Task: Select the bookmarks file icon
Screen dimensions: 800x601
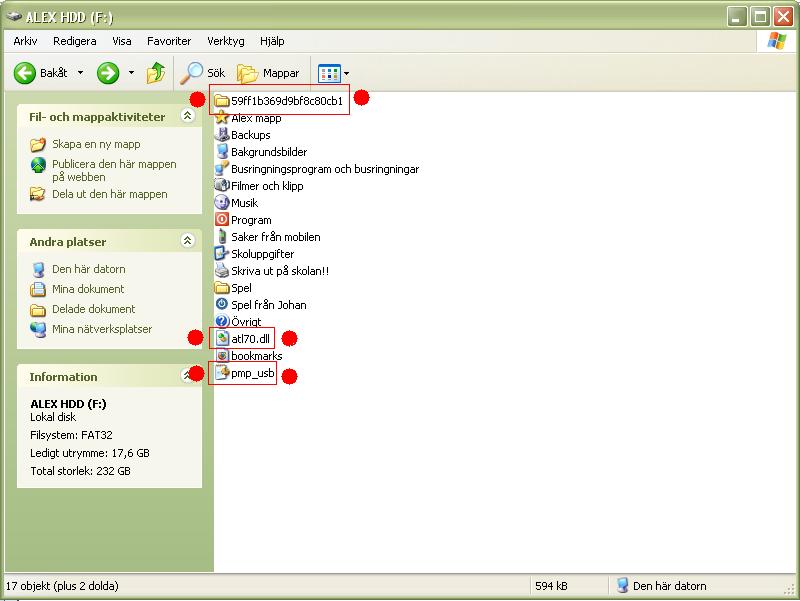Action: pyautogui.click(x=222, y=356)
